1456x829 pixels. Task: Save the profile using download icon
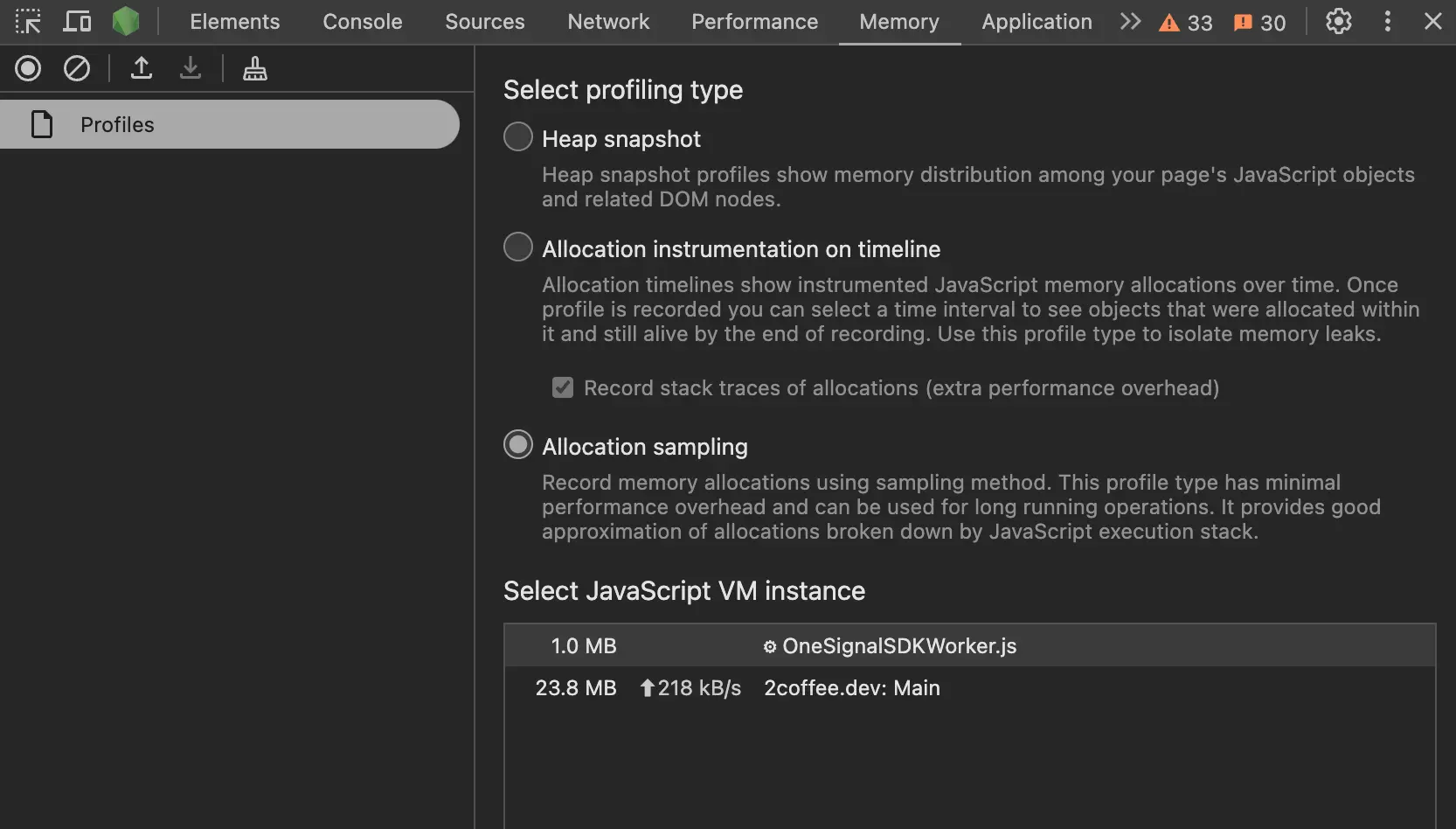[191, 68]
